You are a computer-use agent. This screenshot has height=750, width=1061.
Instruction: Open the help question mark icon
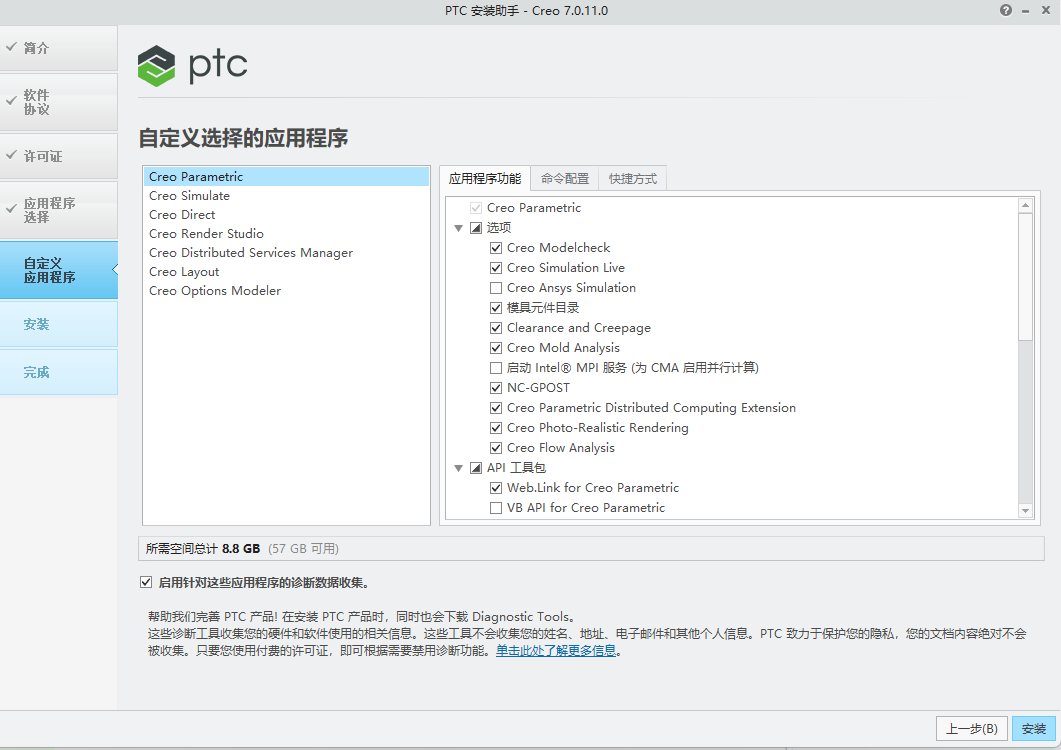(x=1006, y=10)
